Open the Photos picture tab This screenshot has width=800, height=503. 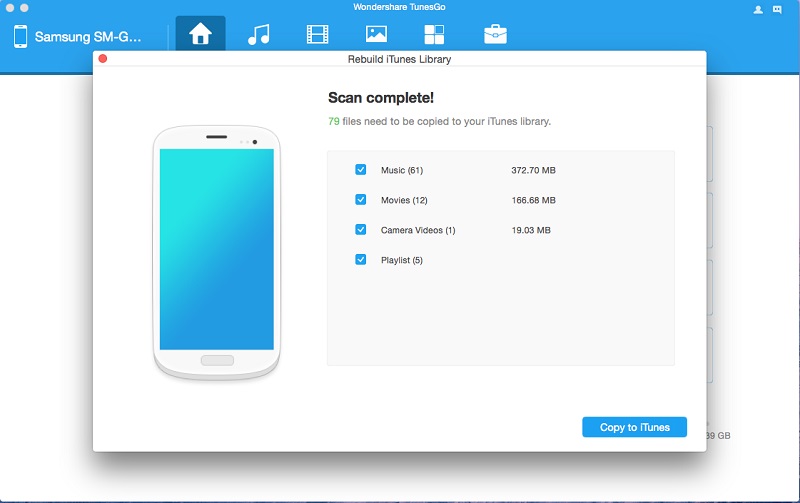(x=376, y=35)
